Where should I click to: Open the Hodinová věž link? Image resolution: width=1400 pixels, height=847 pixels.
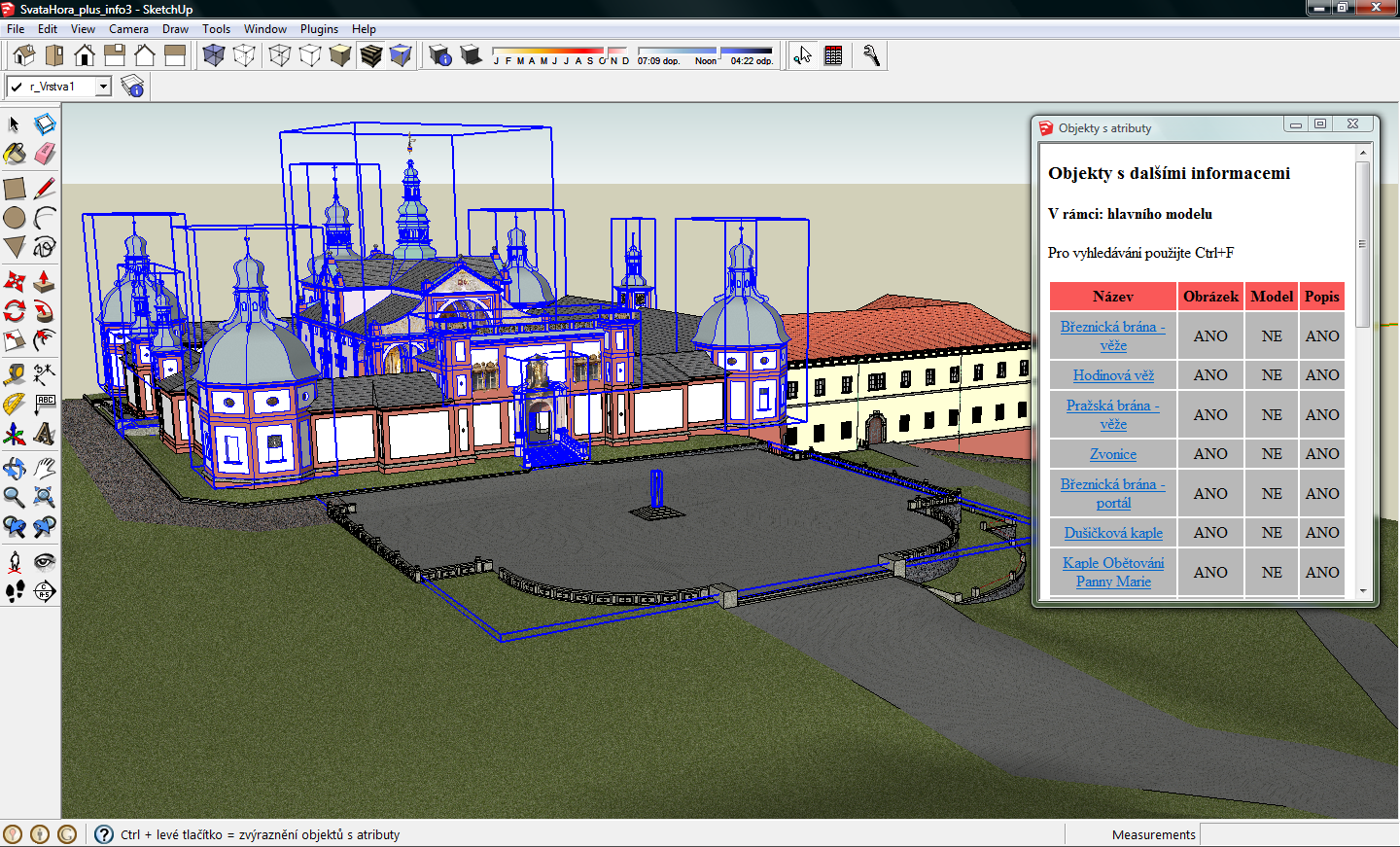[x=1113, y=375]
